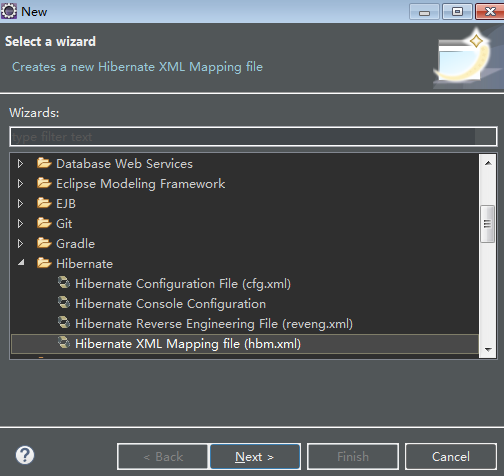Image resolution: width=504 pixels, height=476 pixels.
Task: Select the Database Web Services category
Action: (124, 164)
